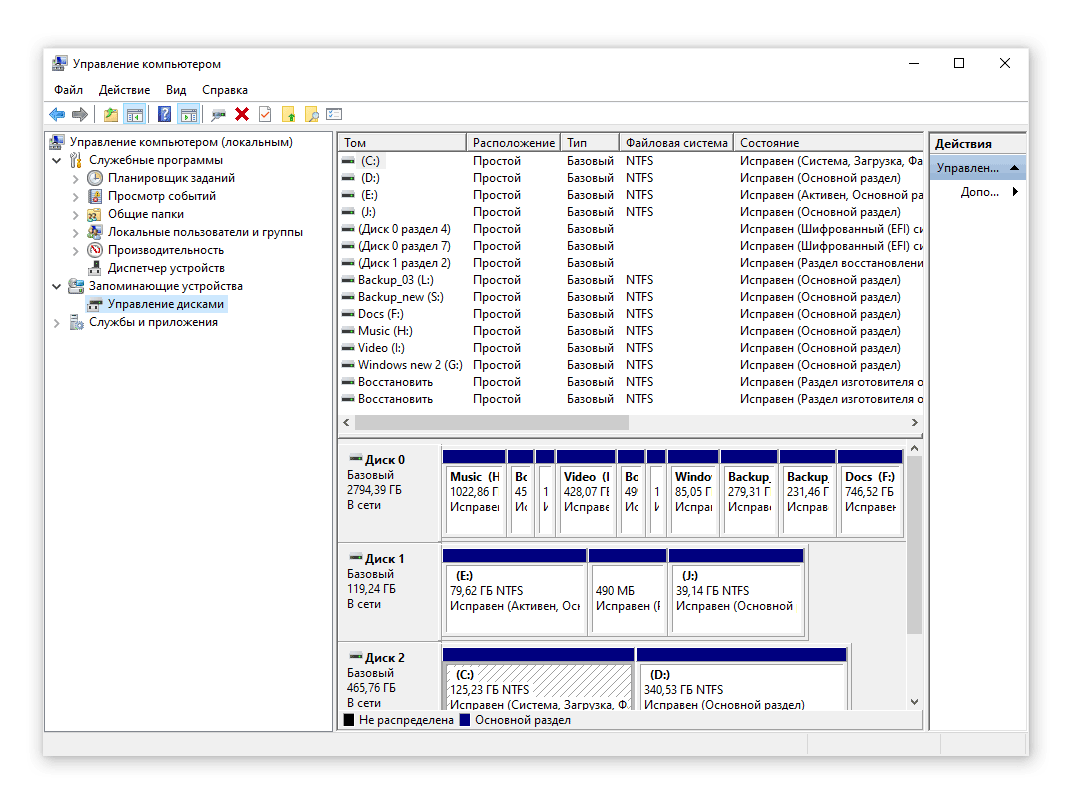Open the Вид menu
Image resolution: width=1079 pixels, height=805 pixels.
[176, 90]
